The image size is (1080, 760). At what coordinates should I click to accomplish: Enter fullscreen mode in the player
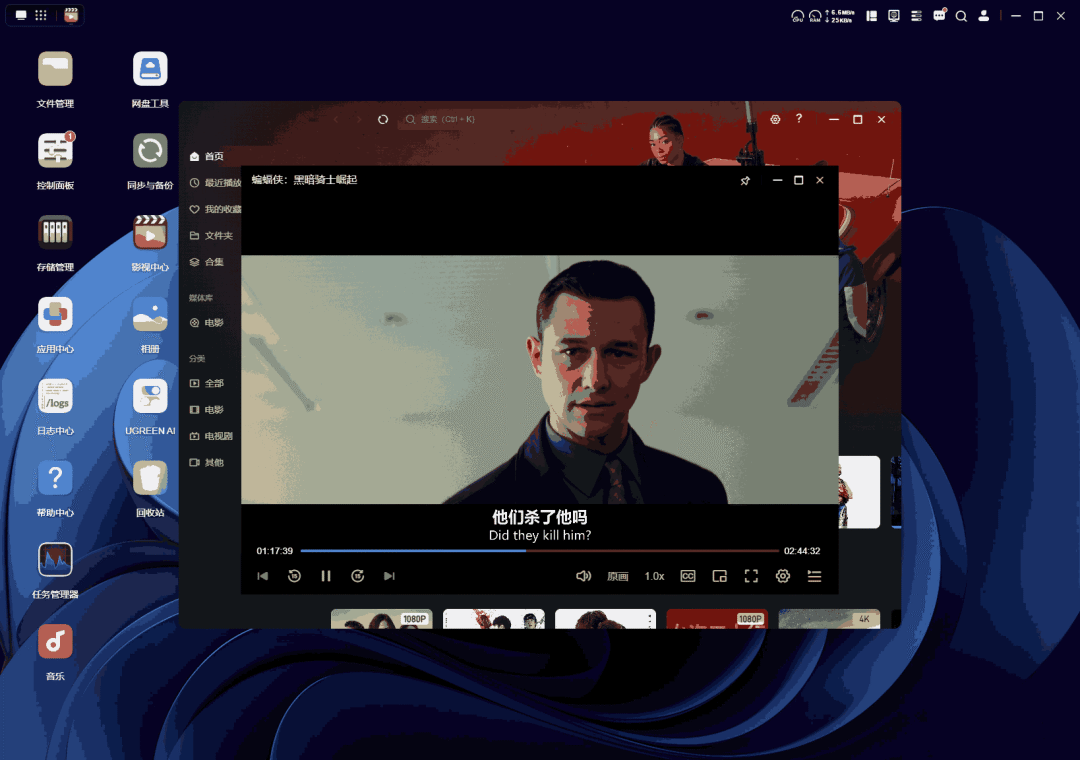tap(751, 576)
